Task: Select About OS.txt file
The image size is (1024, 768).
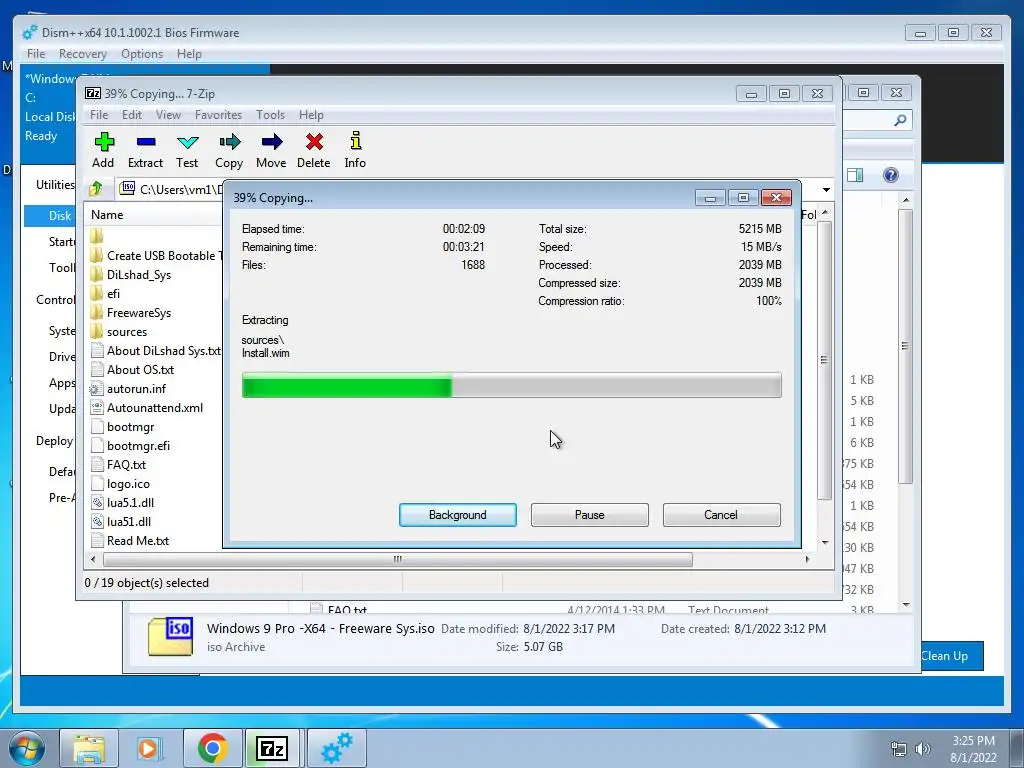Action: point(133,370)
